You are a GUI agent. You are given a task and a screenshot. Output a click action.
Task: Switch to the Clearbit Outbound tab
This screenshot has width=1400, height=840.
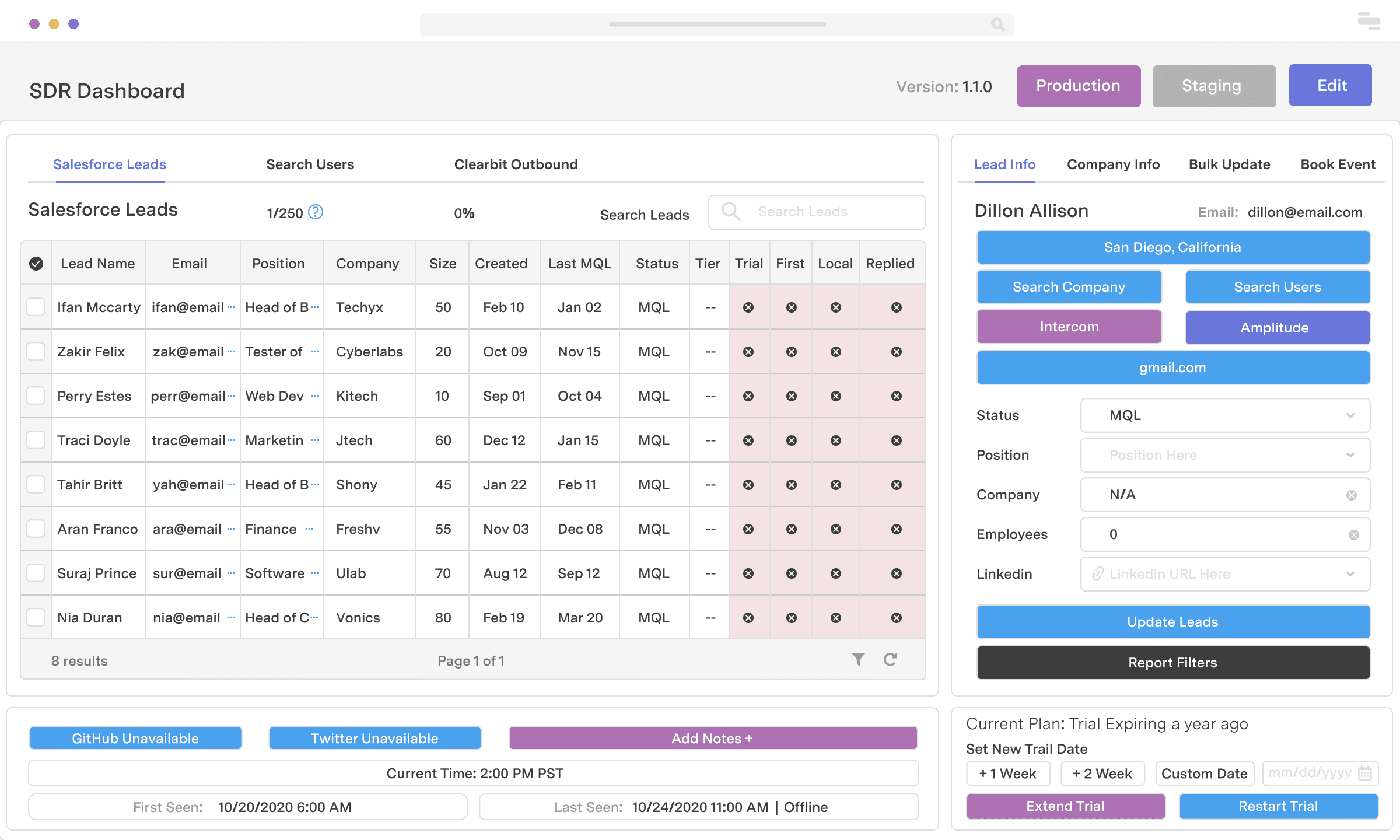pyautogui.click(x=516, y=164)
